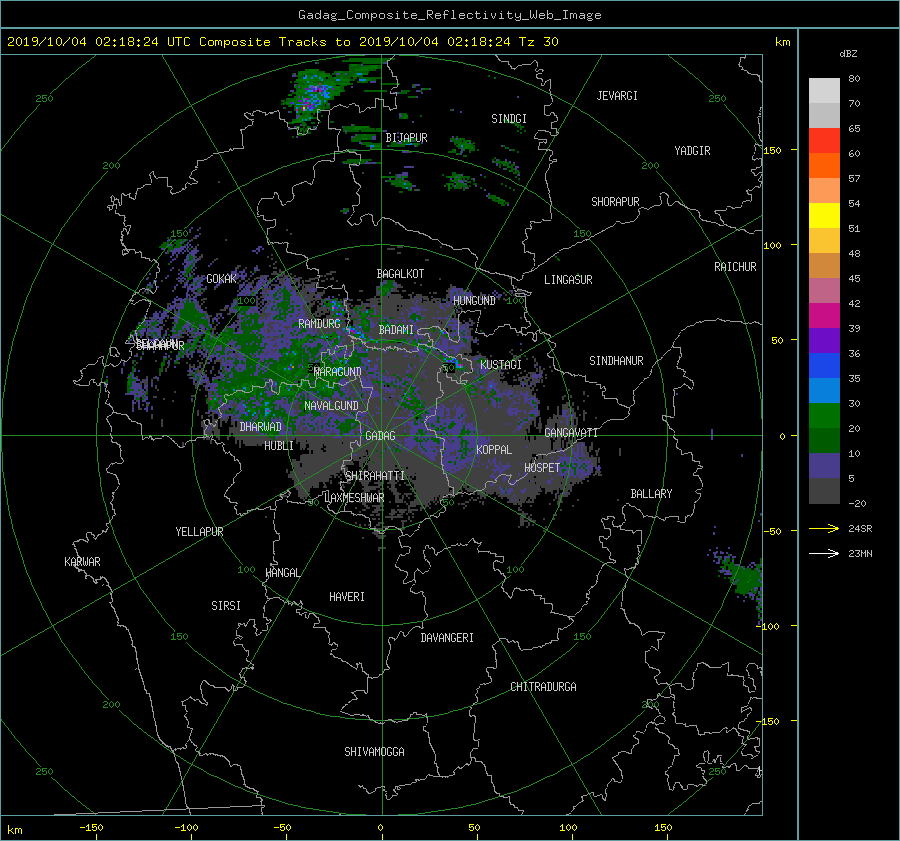The height and width of the screenshot is (841, 900).
Task: Click the GADAG radar center label
Action: [380, 436]
